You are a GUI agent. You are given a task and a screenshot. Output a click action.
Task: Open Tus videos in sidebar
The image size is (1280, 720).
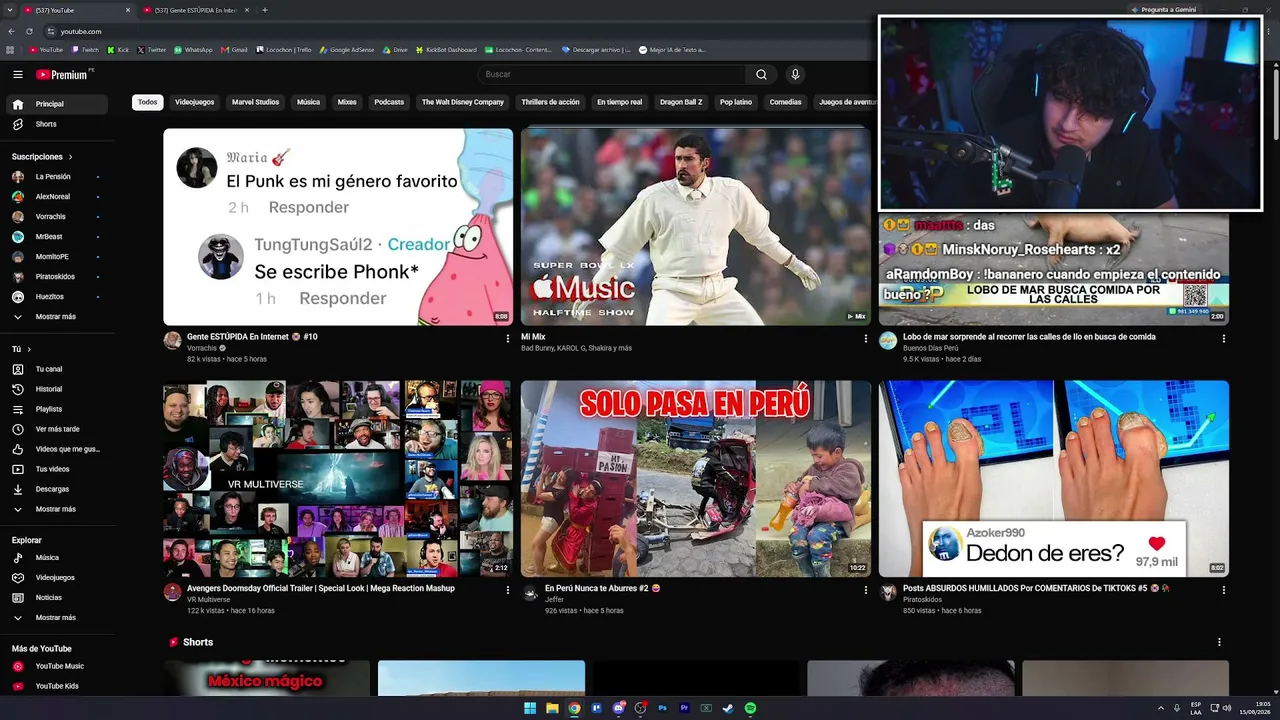(54, 469)
